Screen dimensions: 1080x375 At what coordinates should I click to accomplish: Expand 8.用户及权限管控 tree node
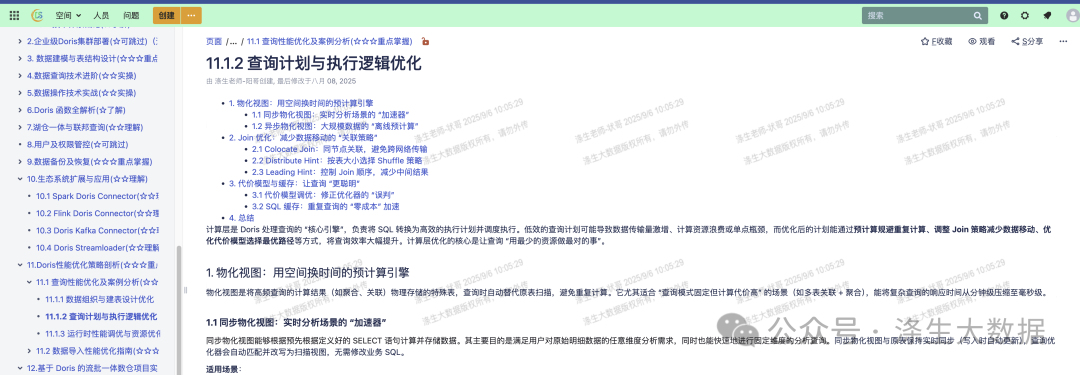pos(20,145)
